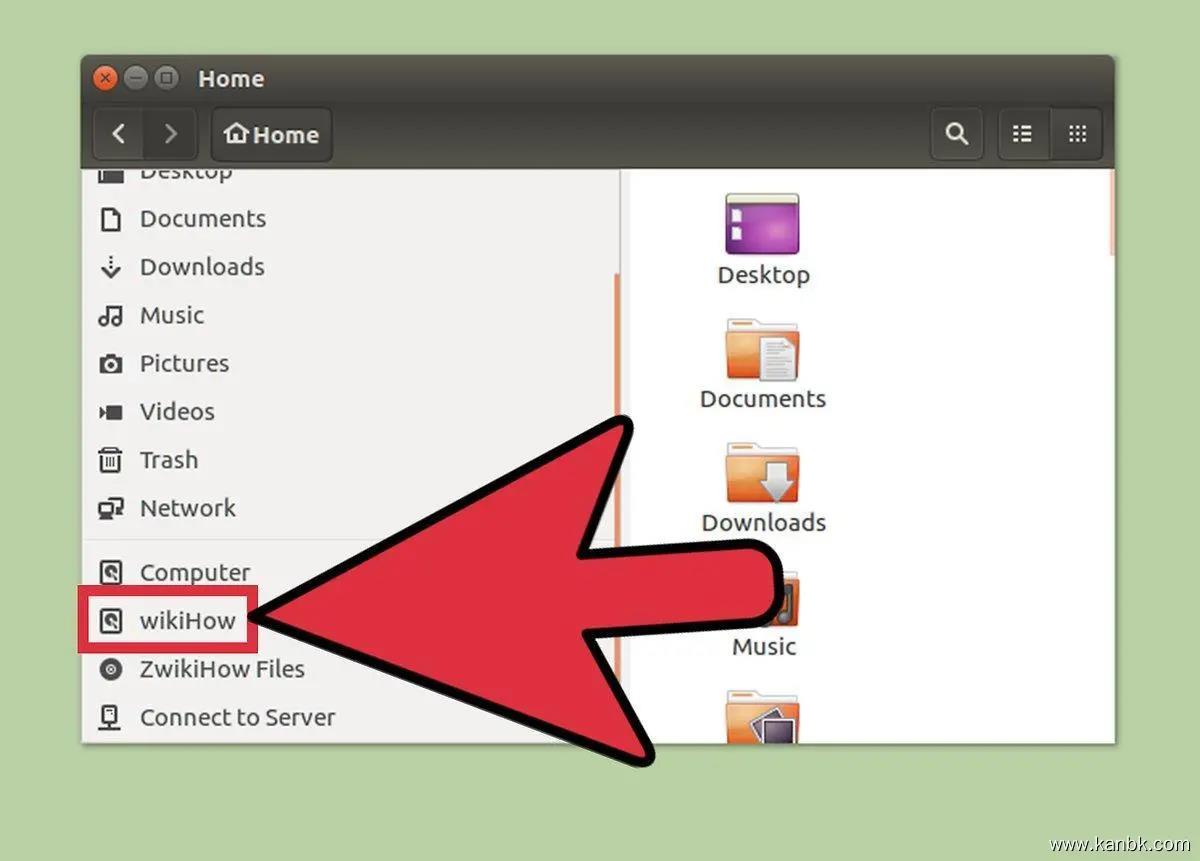Open Trash in the sidebar
The height and width of the screenshot is (861, 1200).
click(x=168, y=460)
